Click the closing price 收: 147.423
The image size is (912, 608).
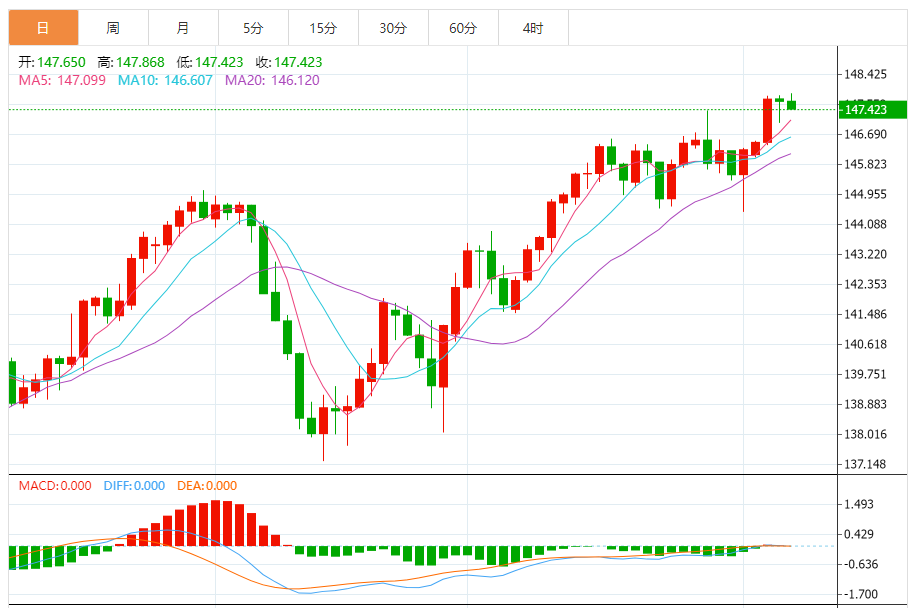[289, 62]
